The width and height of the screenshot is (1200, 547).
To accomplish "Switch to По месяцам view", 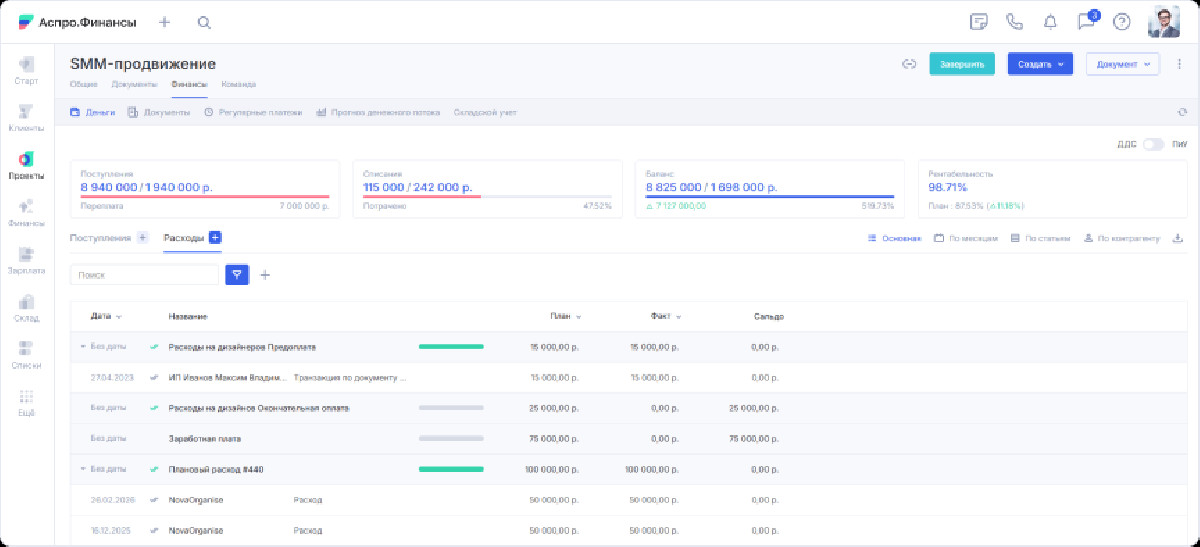I will click(x=965, y=239).
